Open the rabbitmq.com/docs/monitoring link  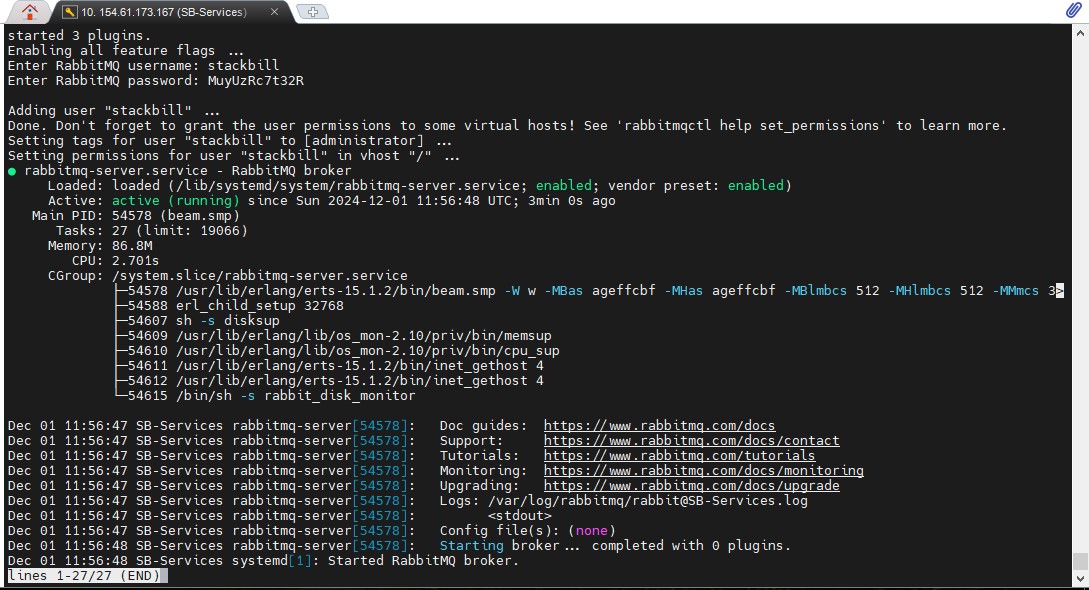pyautogui.click(x=704, y=471)
